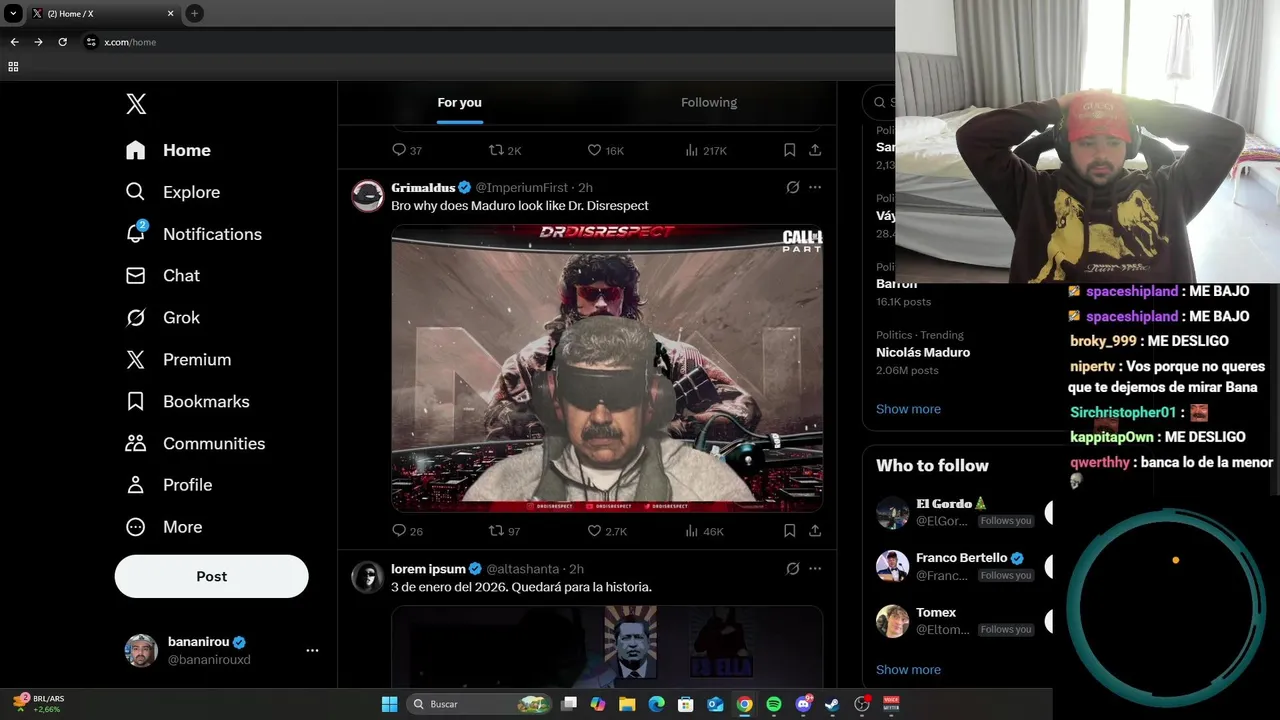
Task: Open Profile in the sidebar
Action: tap(168, 485)
